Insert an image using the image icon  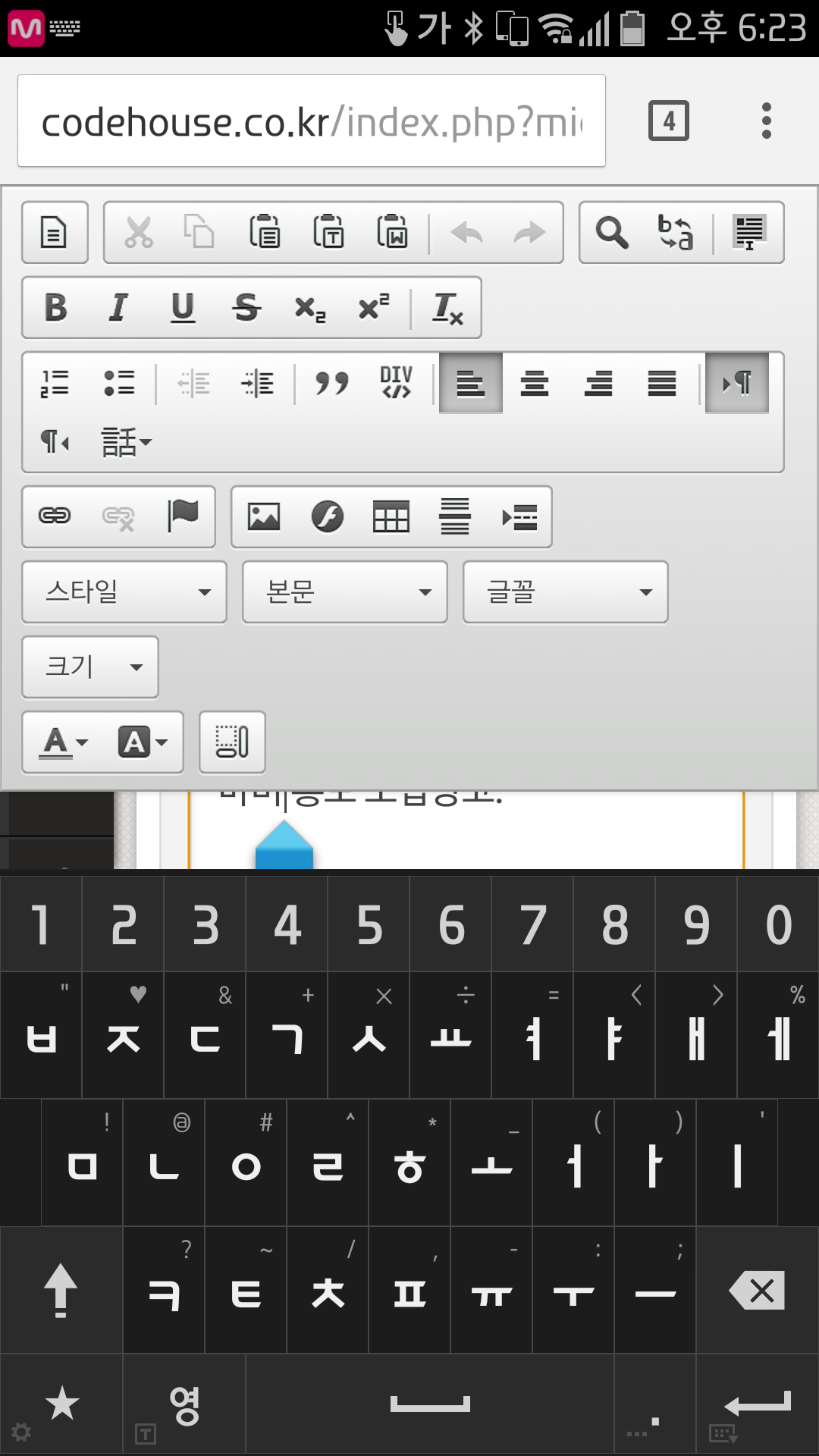[x=264, y=517]
